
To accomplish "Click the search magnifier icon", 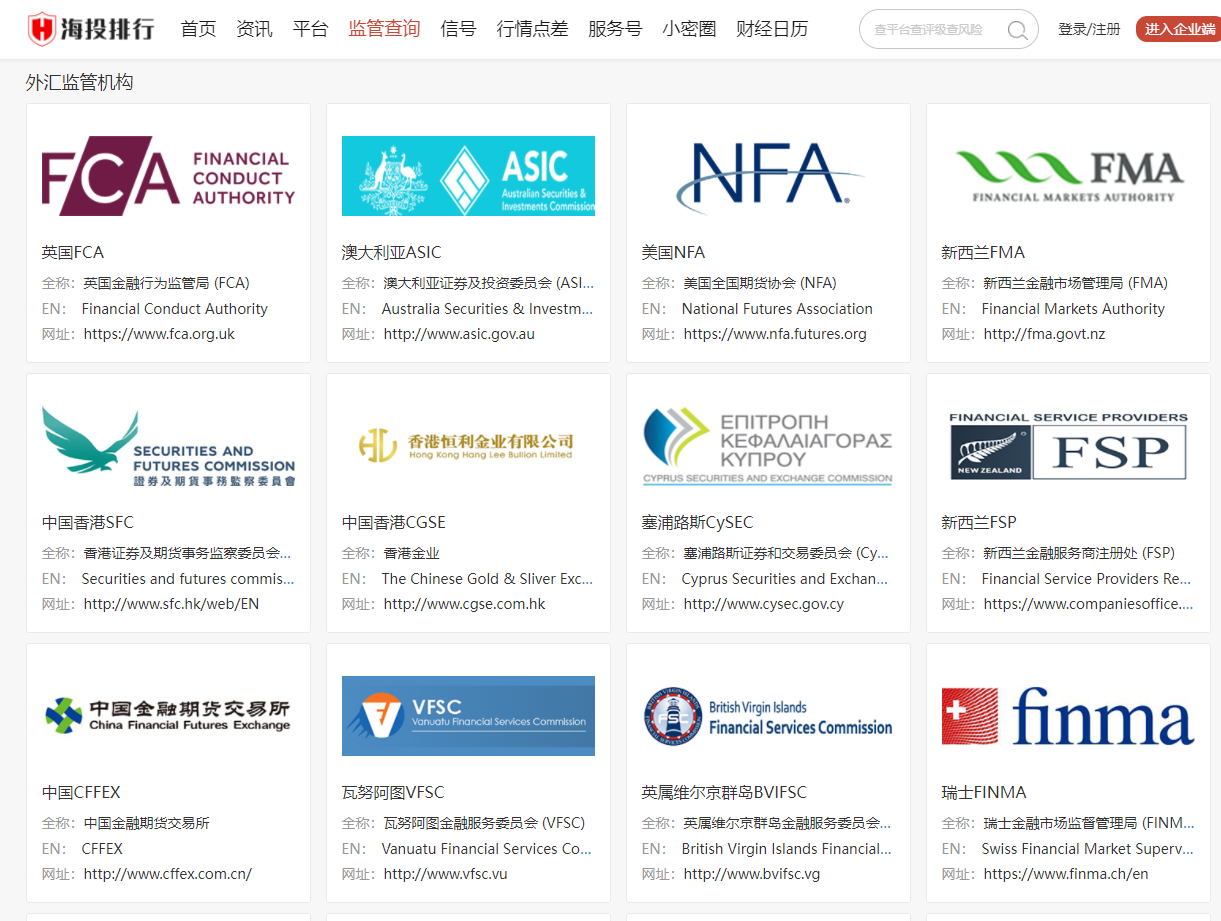I will 1017,30.
